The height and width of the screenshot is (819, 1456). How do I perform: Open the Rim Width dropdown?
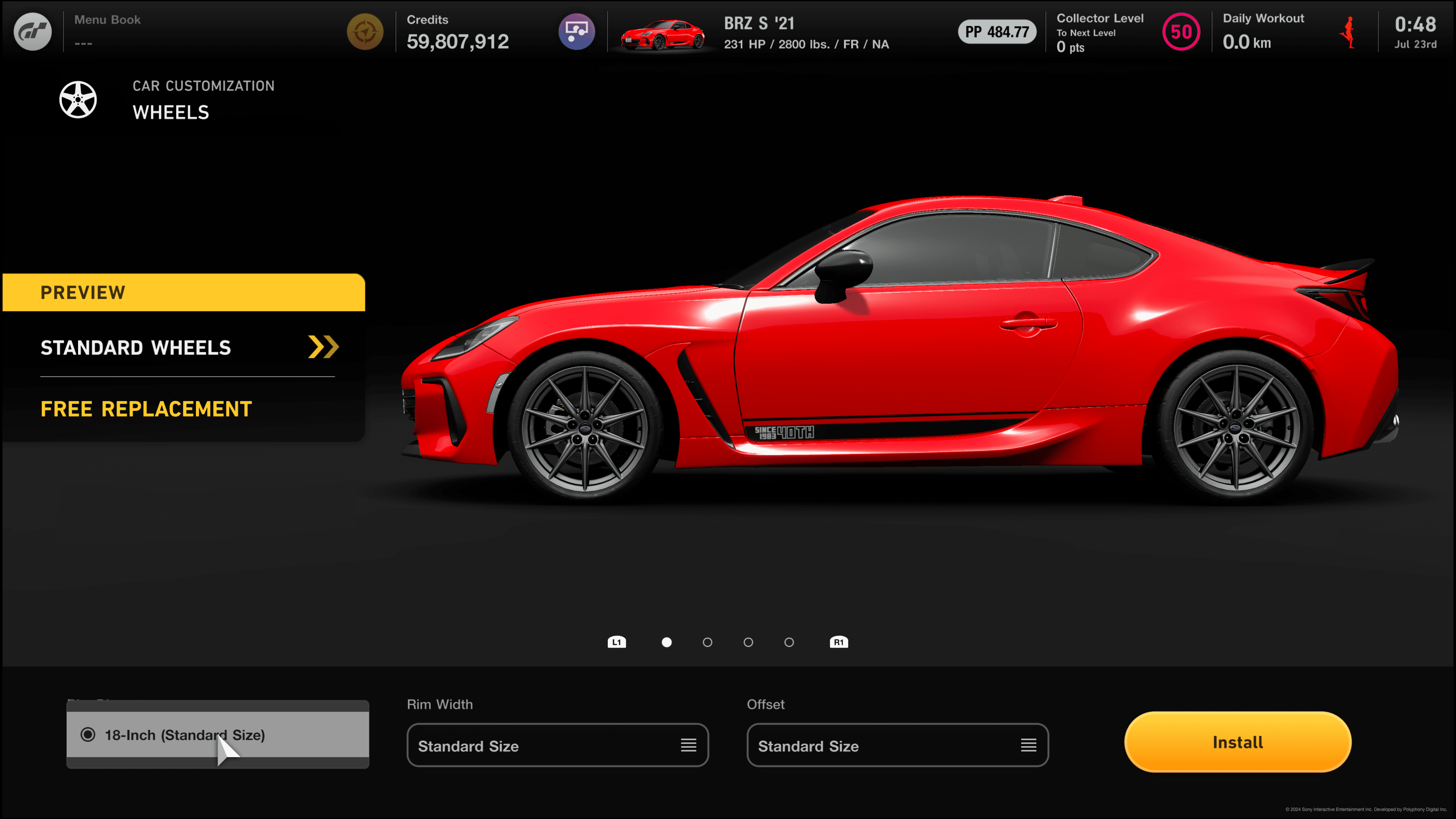(x=557, y=745)
